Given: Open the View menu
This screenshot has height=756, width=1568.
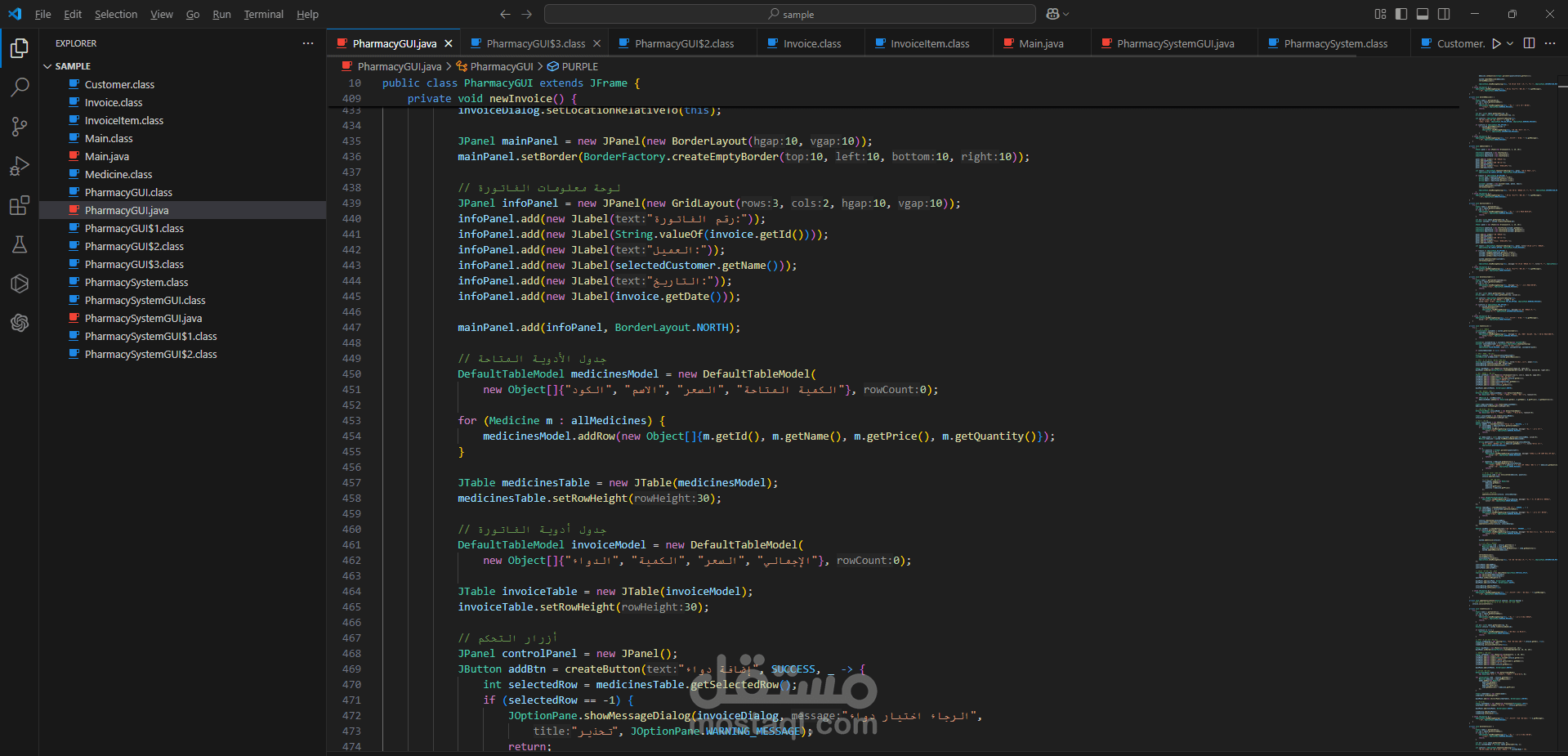Looking at the screenshot, I should (x=162, y=14).
